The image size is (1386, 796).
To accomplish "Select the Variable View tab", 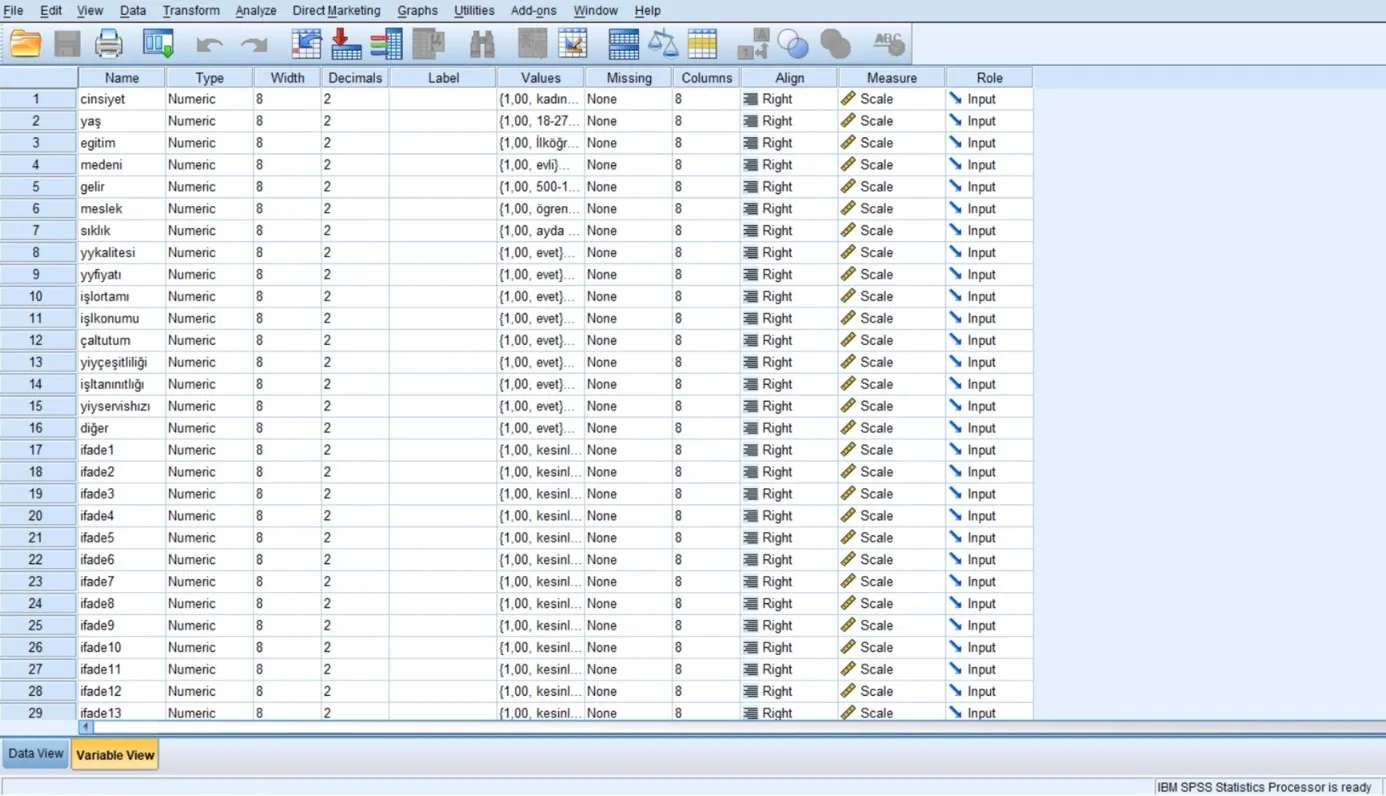I will point(115,755).
